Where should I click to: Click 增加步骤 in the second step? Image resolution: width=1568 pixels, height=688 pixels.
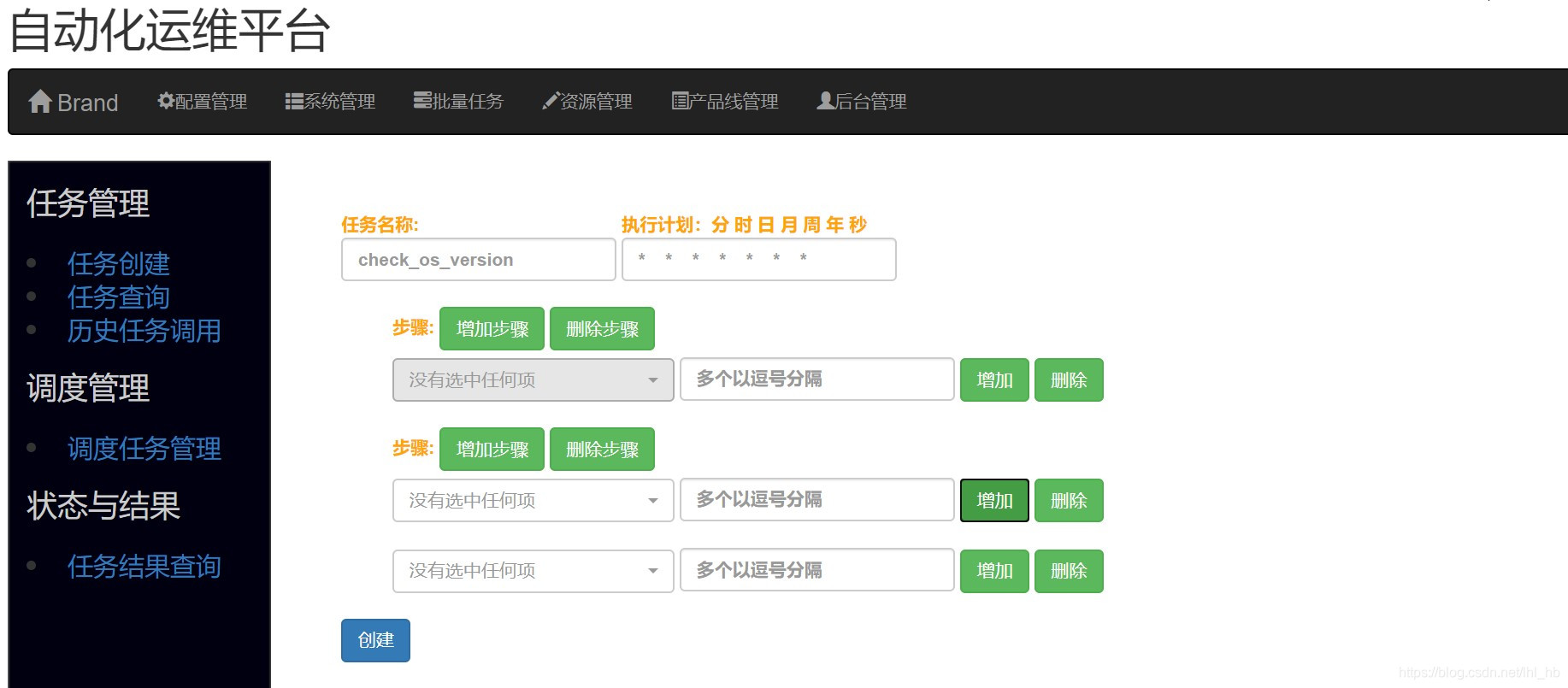pos(492,449)
